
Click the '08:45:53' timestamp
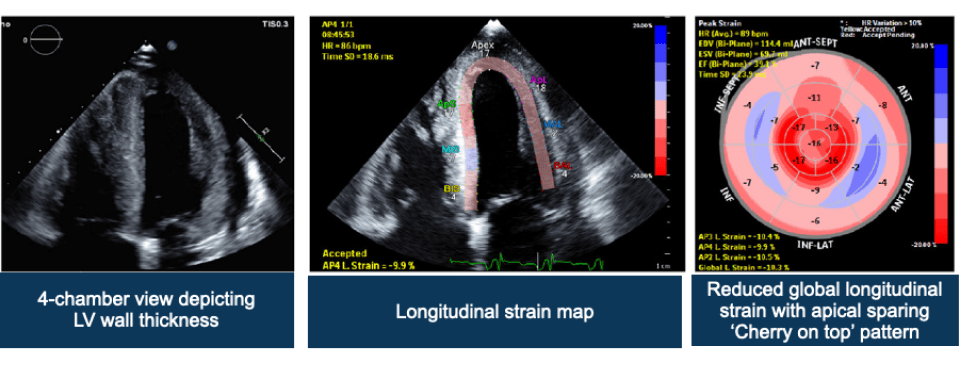point(337,35)
